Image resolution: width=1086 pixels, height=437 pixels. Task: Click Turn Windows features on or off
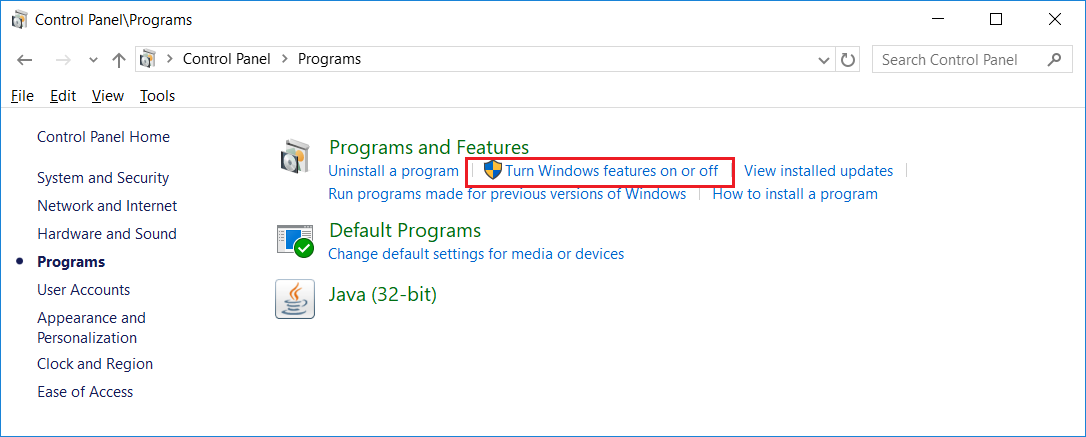(612, 171)
